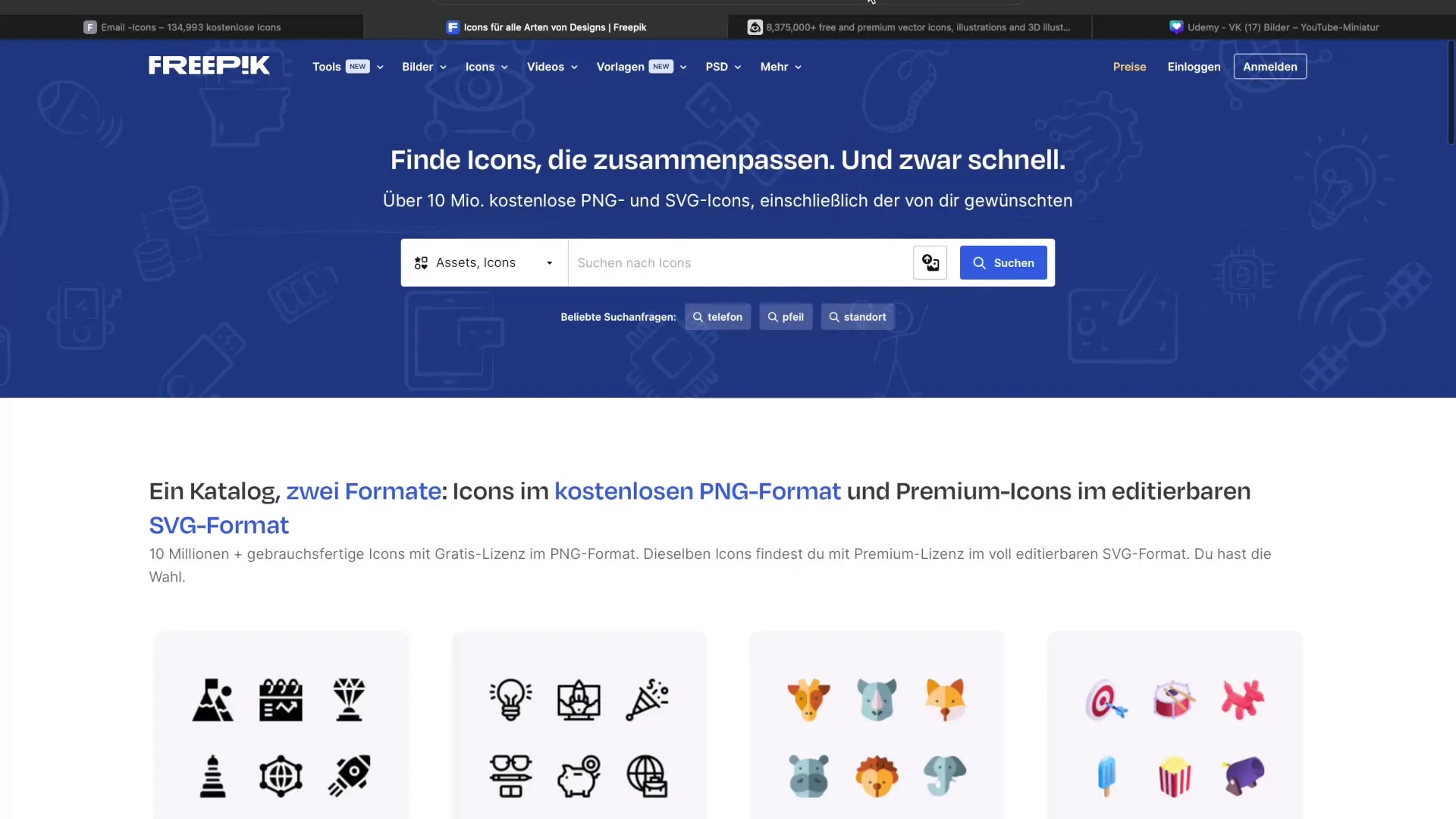Screen dimensions: 1456x819
Task: Expand the PSD menu
Action: [x=723, y=67]
